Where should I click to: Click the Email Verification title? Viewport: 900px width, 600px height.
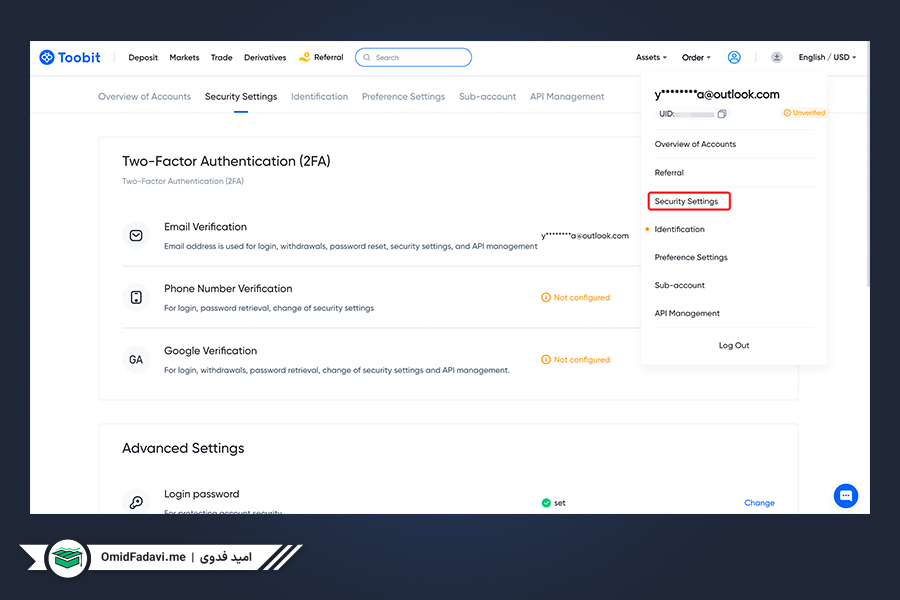coord(205,227)
